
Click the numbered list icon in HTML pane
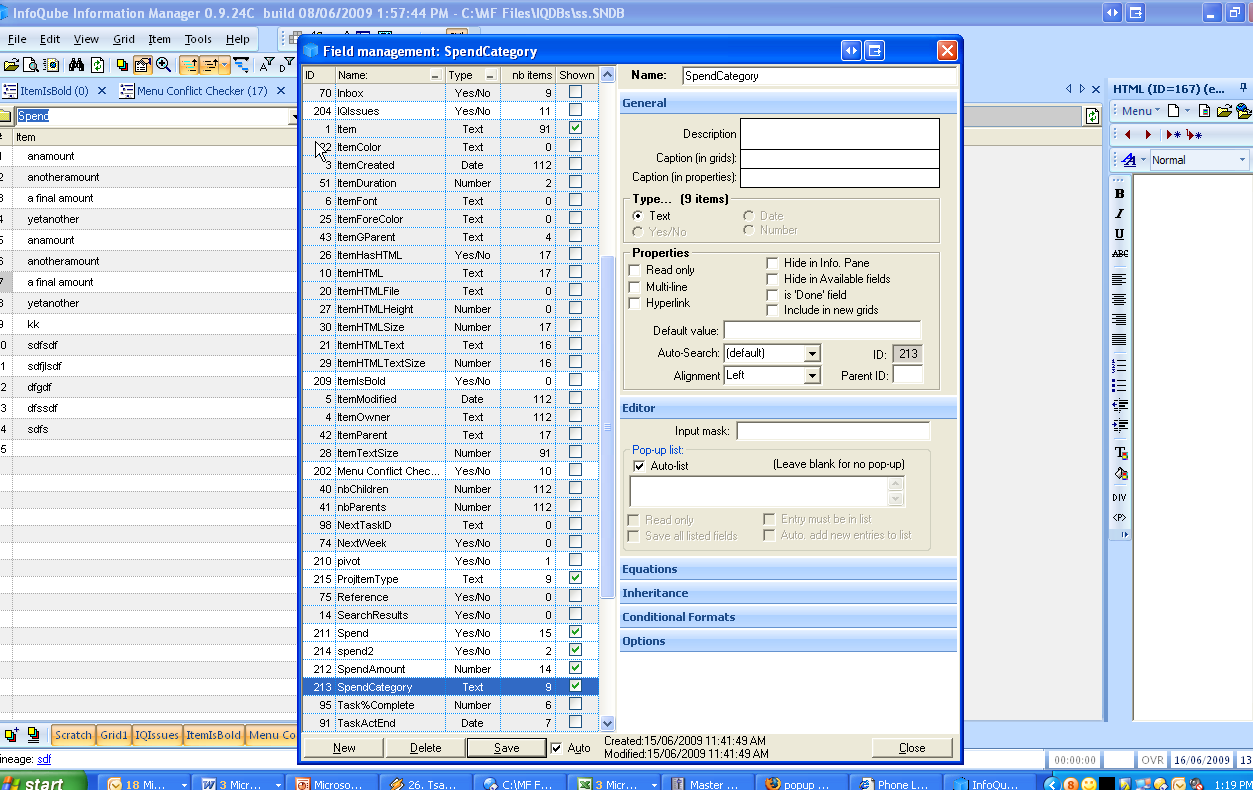pyautogui.click(x=1119, y=366)
